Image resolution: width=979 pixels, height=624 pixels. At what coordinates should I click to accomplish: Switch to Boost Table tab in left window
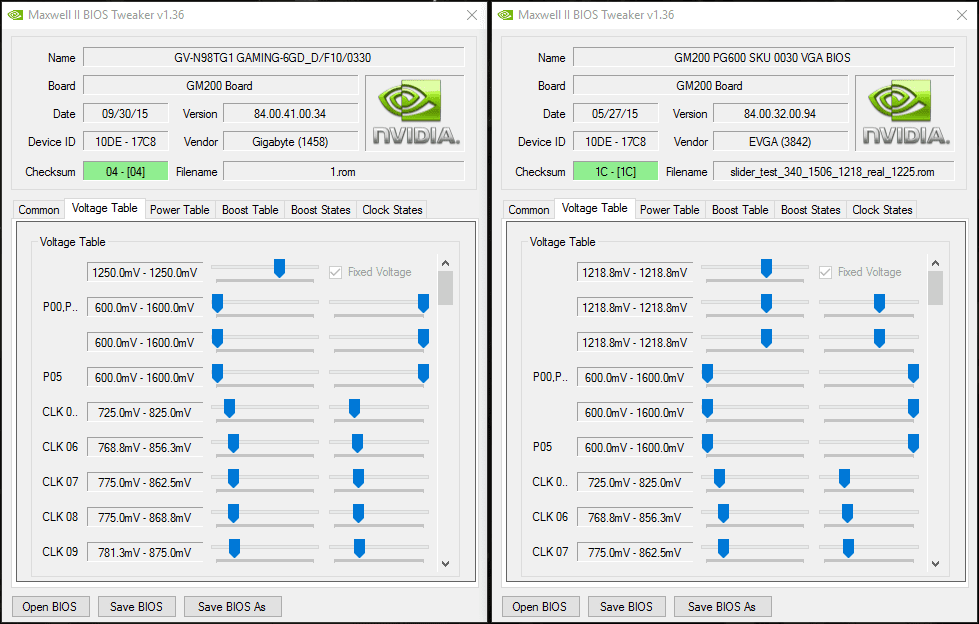coord(250,210)
